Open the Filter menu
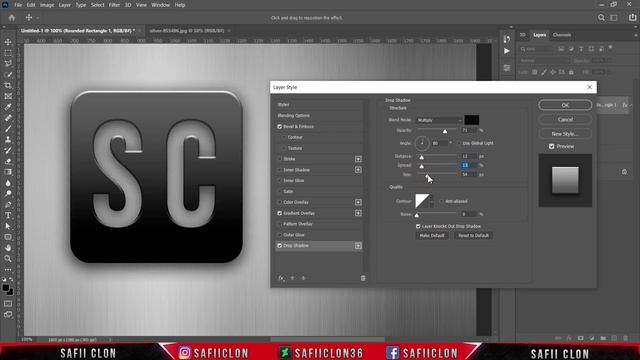 pos(114,5)
